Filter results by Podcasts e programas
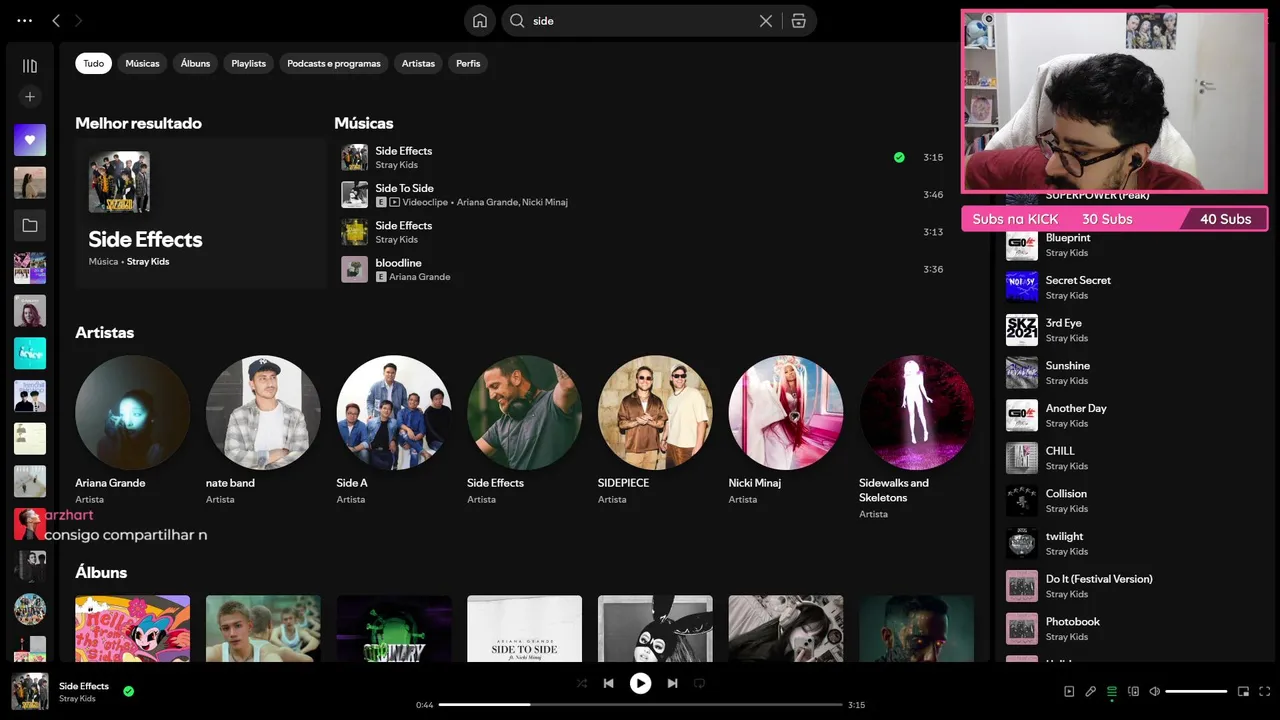Screen dimensions: 1280x720 [x=334, y=63]
